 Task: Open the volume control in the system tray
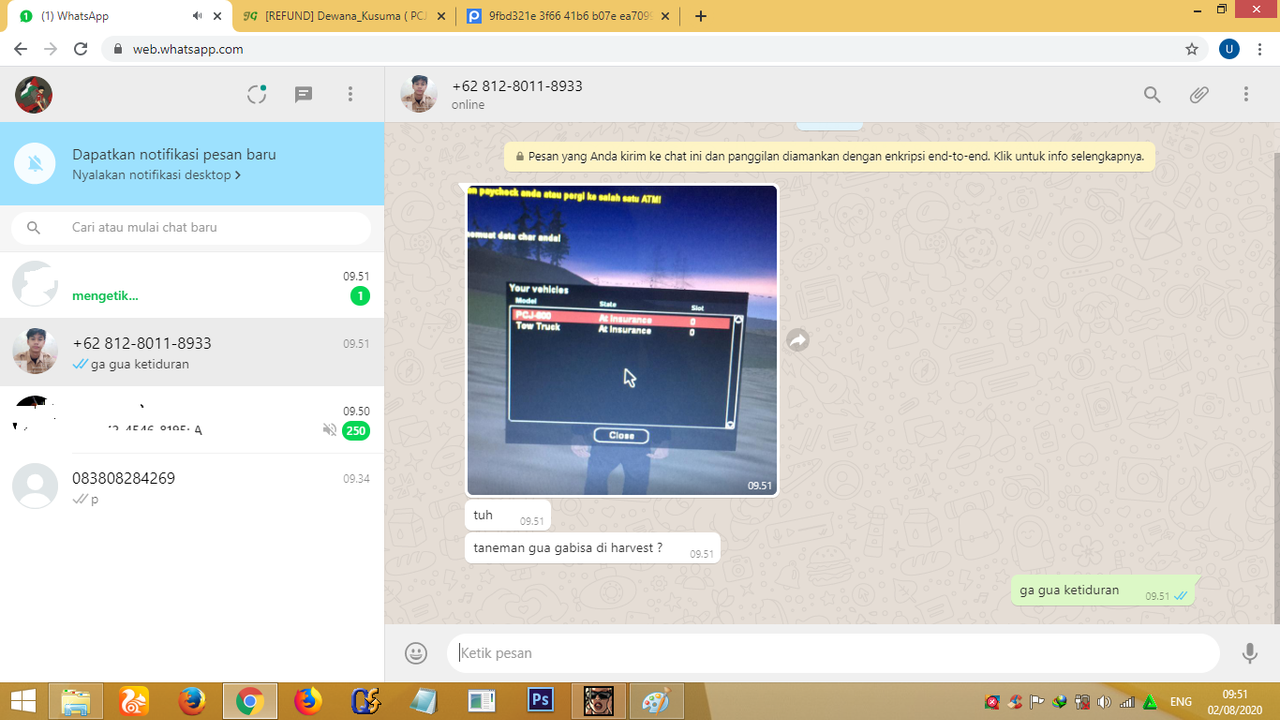pos(1104,702)
